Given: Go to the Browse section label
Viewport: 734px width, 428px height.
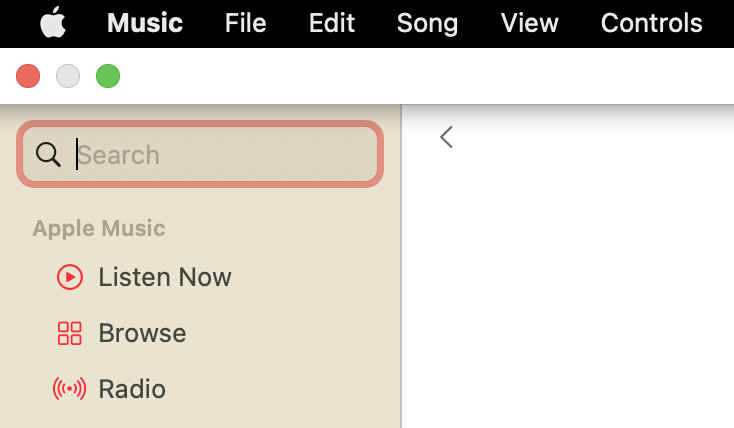Looking at the screenshot, I should [142, 333].
